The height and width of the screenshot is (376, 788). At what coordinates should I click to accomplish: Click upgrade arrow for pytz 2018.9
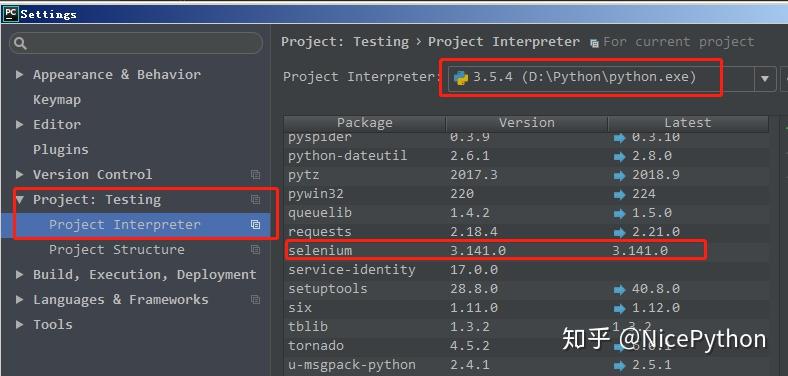click(x=619, y=176)
